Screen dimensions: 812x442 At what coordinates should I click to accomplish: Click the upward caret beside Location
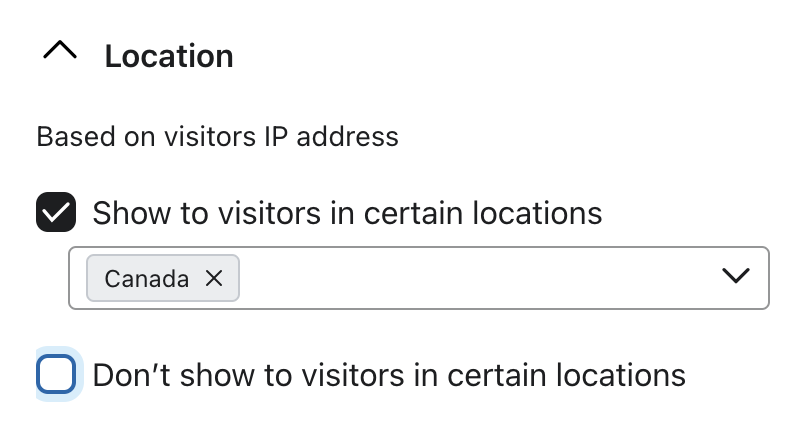60,54
